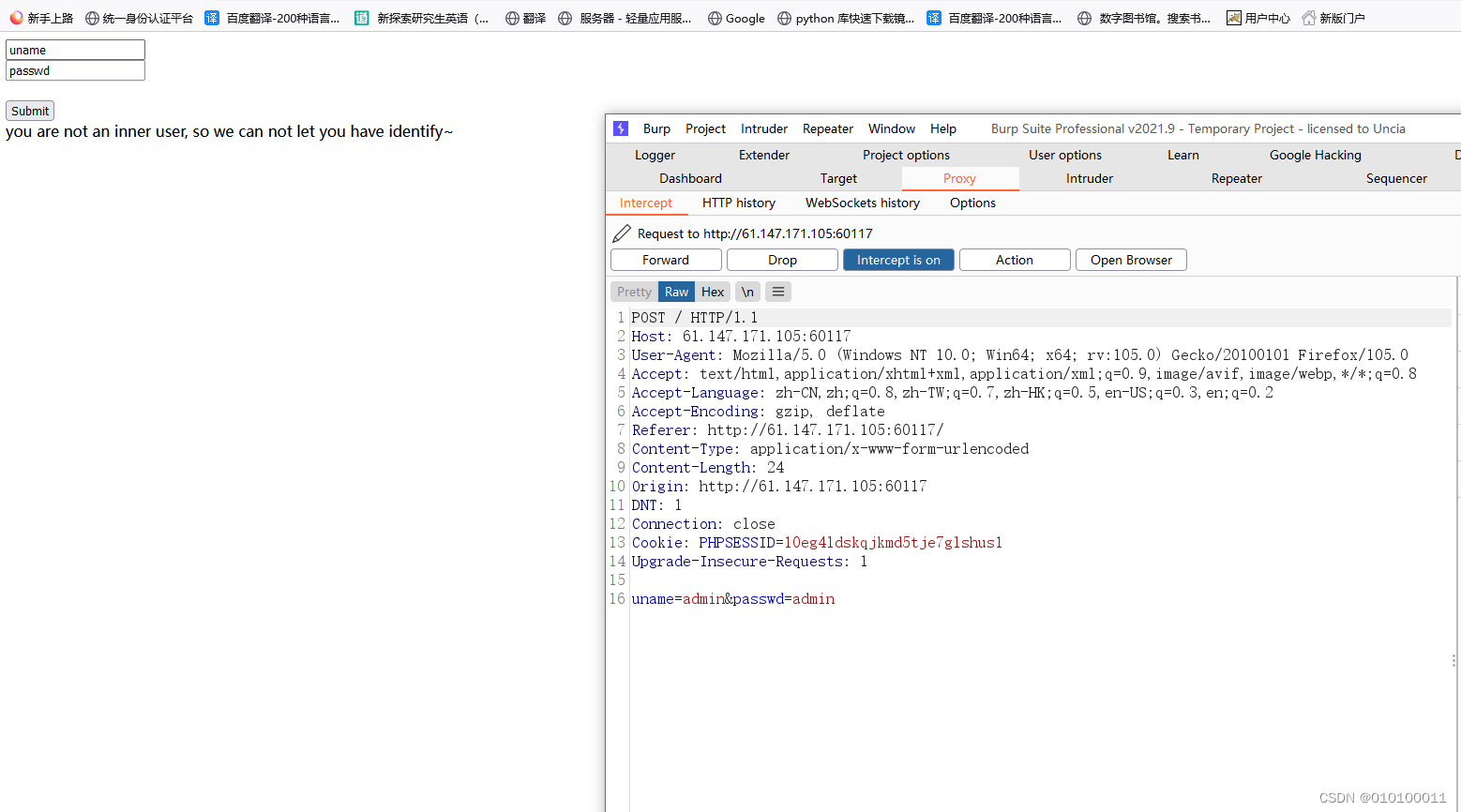Click the 新版门户 home bookmark icon
Image resolution: width=1461 pixels, height=812 pixels.
(1308, 17)
